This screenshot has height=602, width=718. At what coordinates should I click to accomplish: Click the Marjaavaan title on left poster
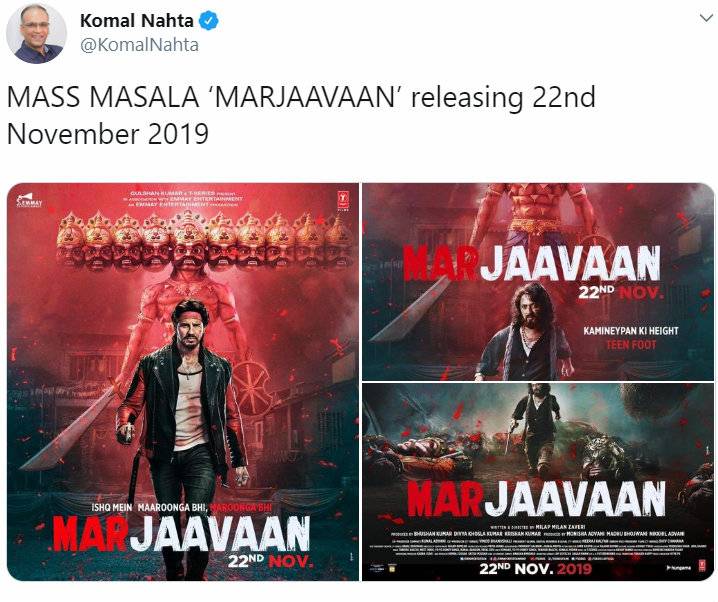(182, 534)
